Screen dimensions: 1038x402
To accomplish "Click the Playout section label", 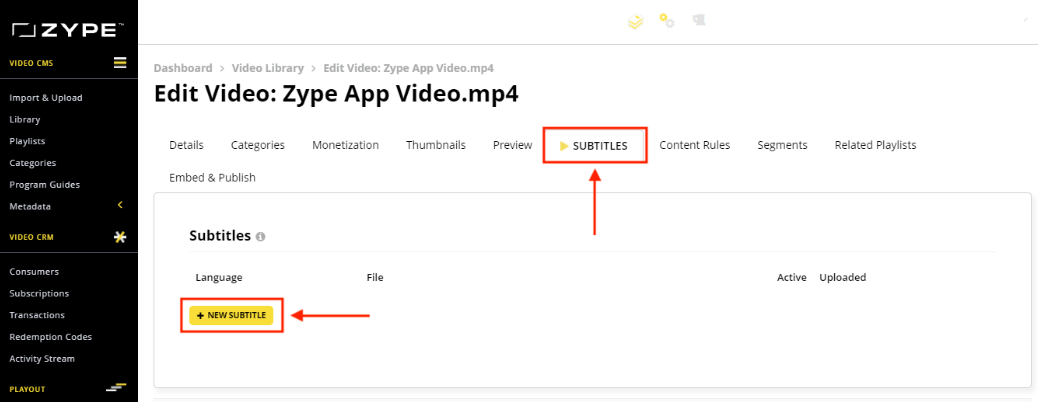I will point(27,389).
